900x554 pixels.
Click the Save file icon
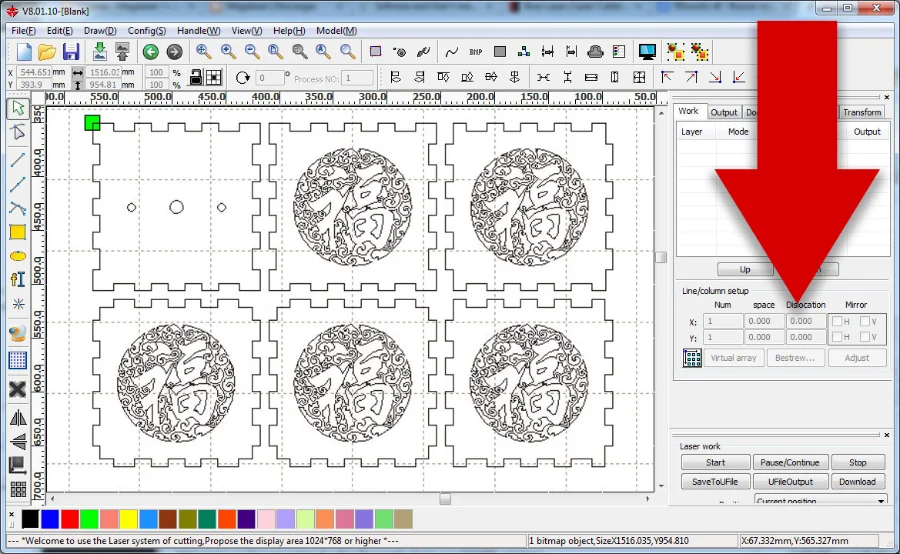(x=71, y=52)
